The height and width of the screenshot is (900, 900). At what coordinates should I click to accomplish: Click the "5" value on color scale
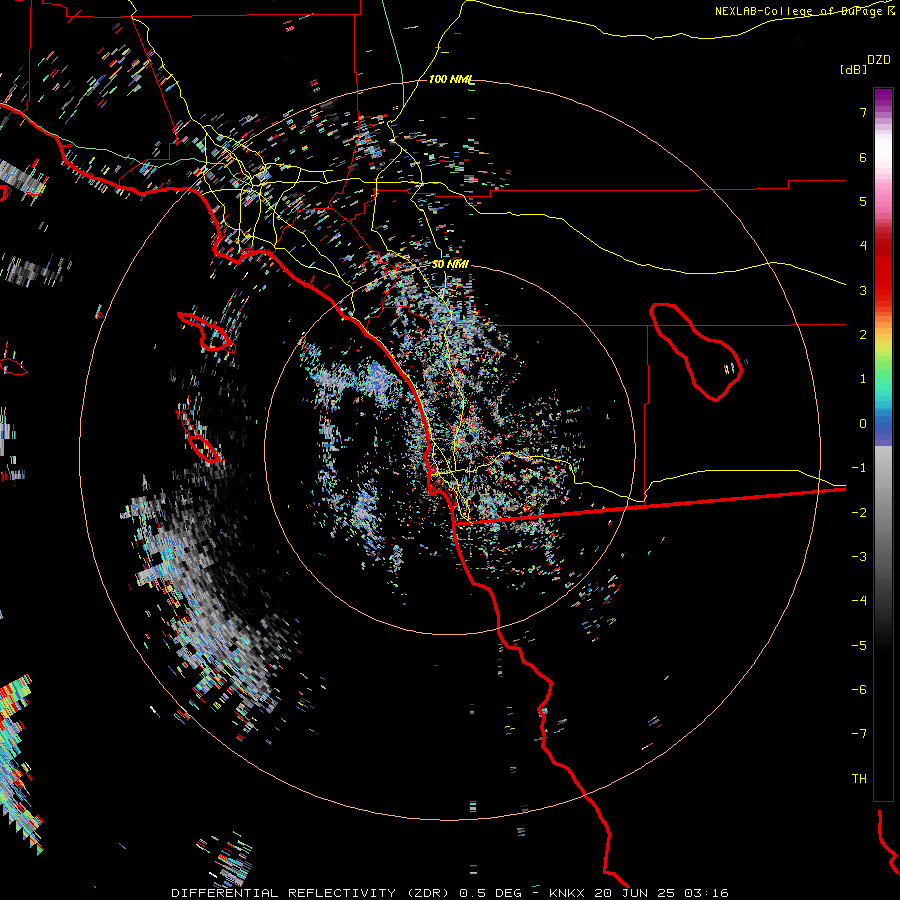(863, 201)
